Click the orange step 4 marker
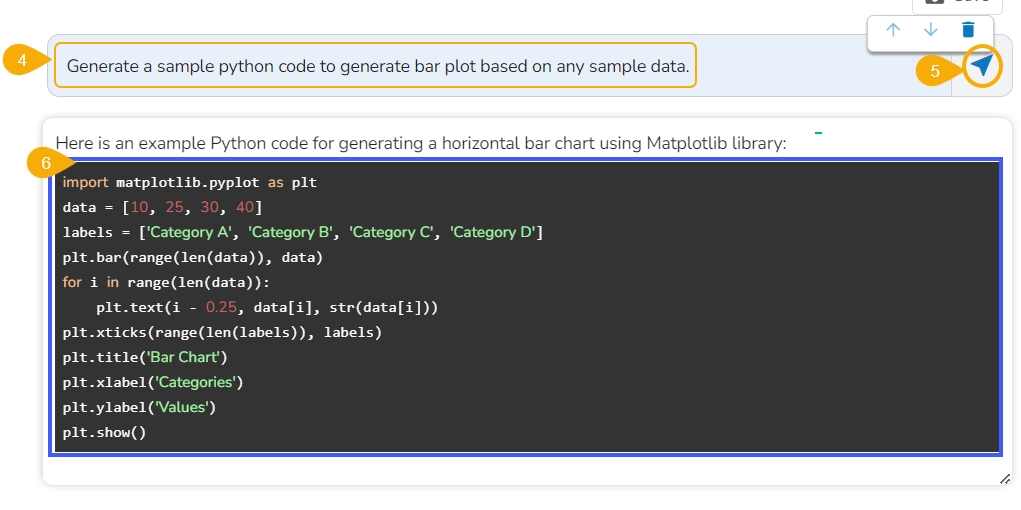The height and width of the screenshot is (510, 1021). click(x=22, y=62)
